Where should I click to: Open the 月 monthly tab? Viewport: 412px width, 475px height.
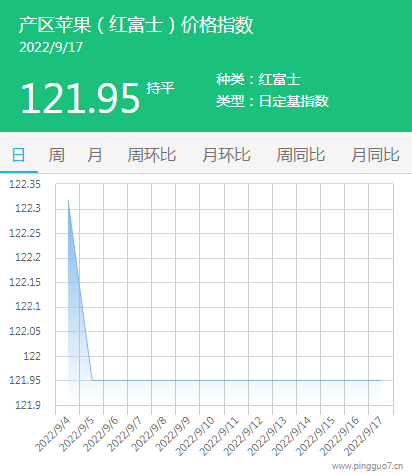[x=95, y=155]
